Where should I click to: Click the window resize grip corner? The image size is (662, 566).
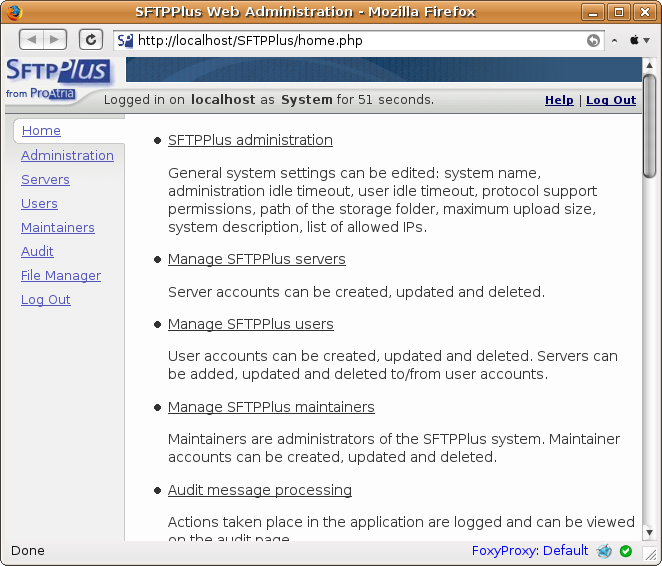pos(650,554)
